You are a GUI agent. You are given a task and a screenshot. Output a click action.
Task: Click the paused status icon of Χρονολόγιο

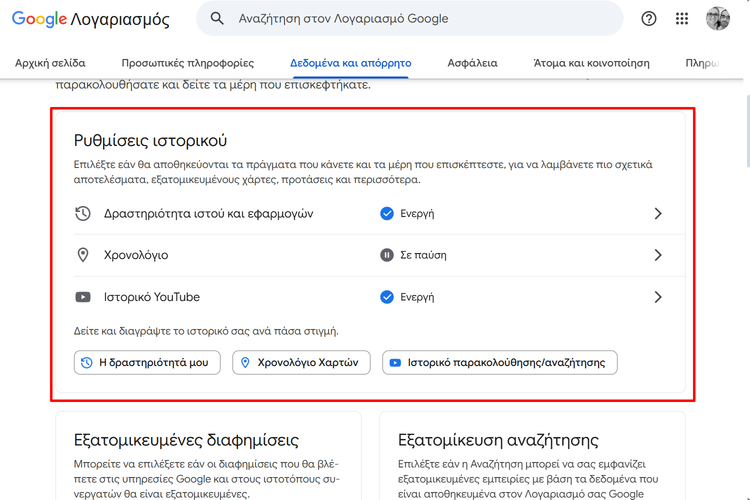[x=386, y=255]
